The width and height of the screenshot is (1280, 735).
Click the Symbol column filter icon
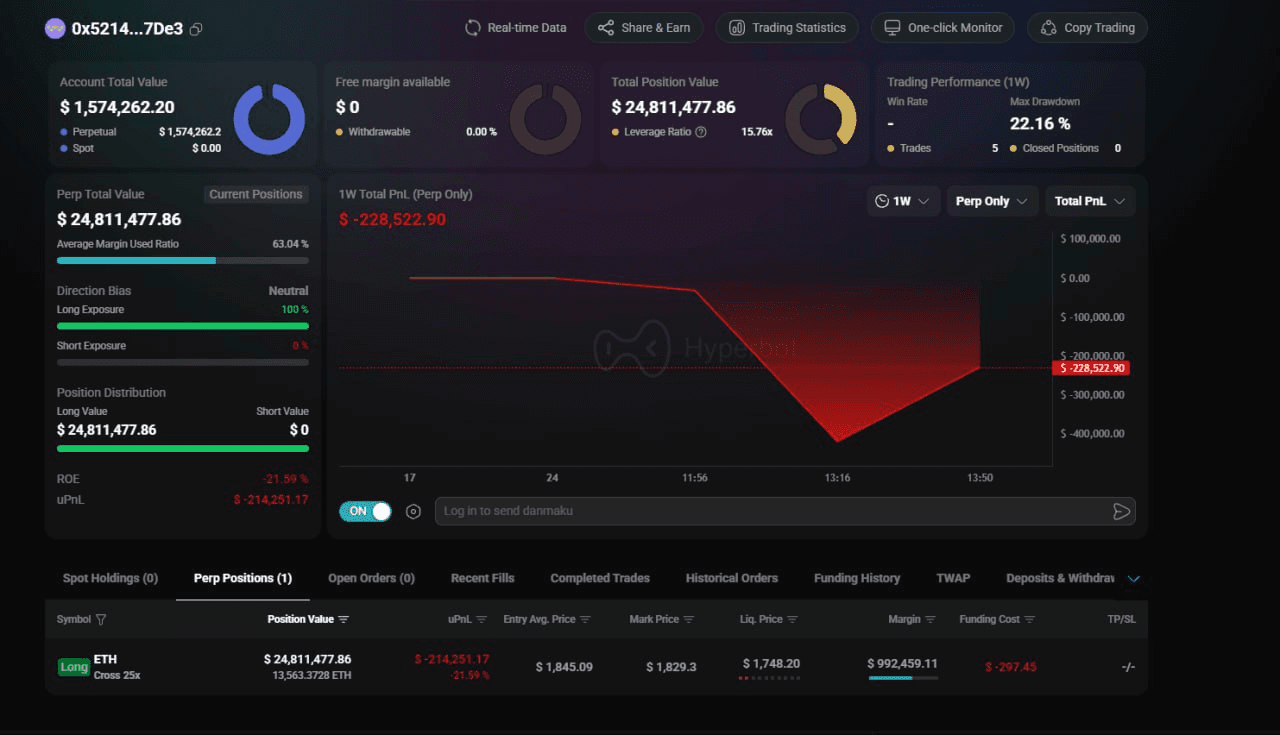tap(101, 620)
